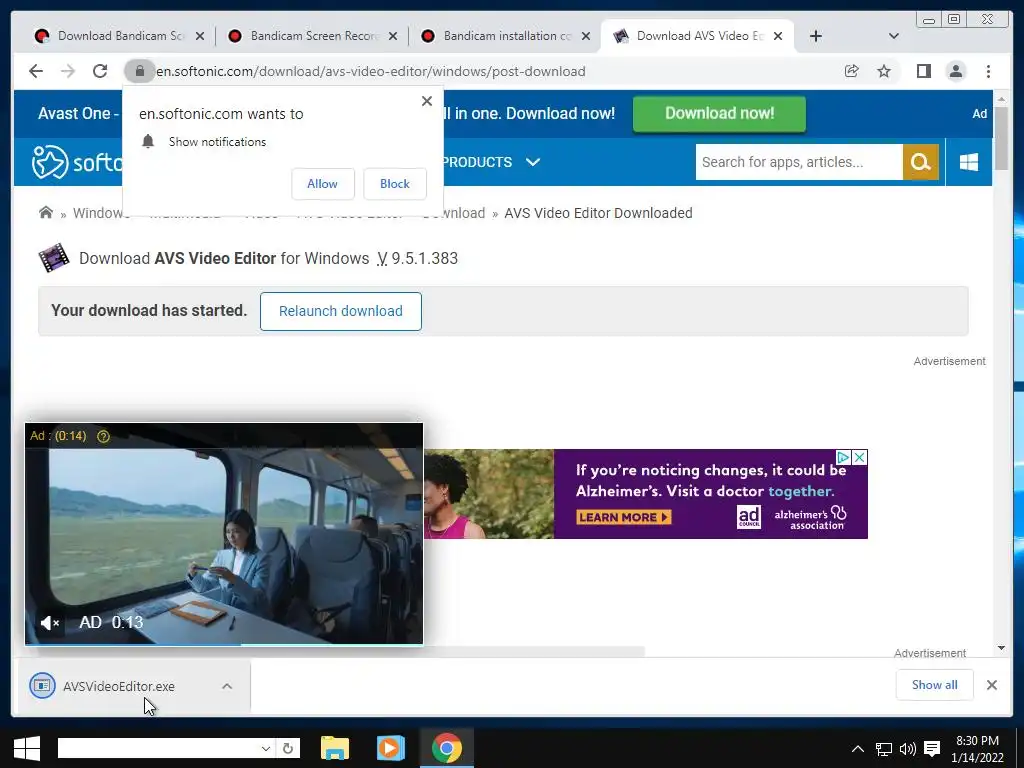Close the AVS Video Editor tab
The height and width of the screenshot is (768, 1024).
point(778,36)
